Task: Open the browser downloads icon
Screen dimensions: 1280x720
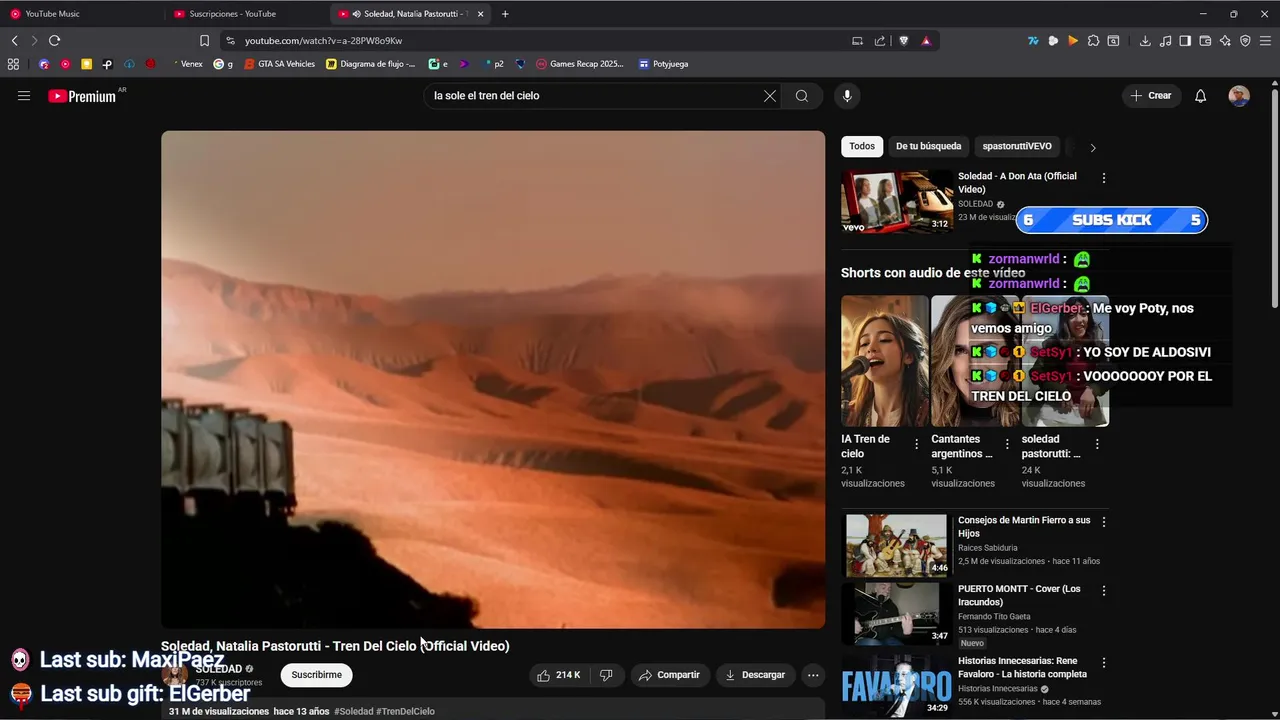Action: (x=1145, y=41)
